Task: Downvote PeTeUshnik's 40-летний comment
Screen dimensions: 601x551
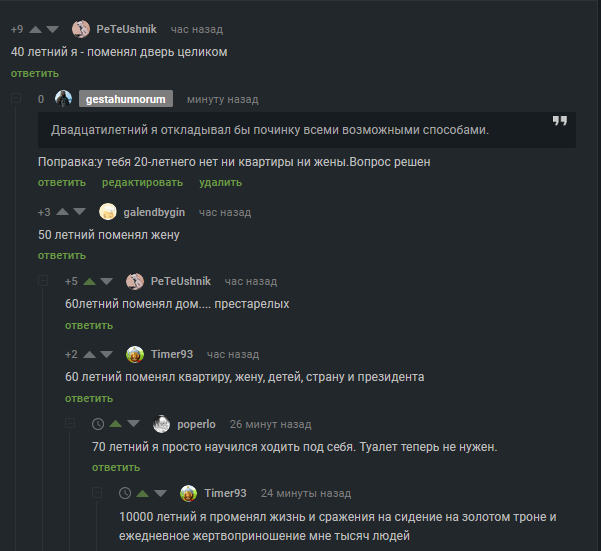Action: point(53,30)
